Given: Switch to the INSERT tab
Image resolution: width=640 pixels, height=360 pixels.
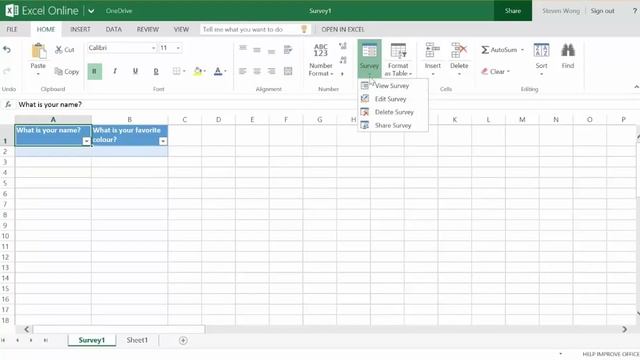Looking at the screenshot, I should tap(80, 29).
